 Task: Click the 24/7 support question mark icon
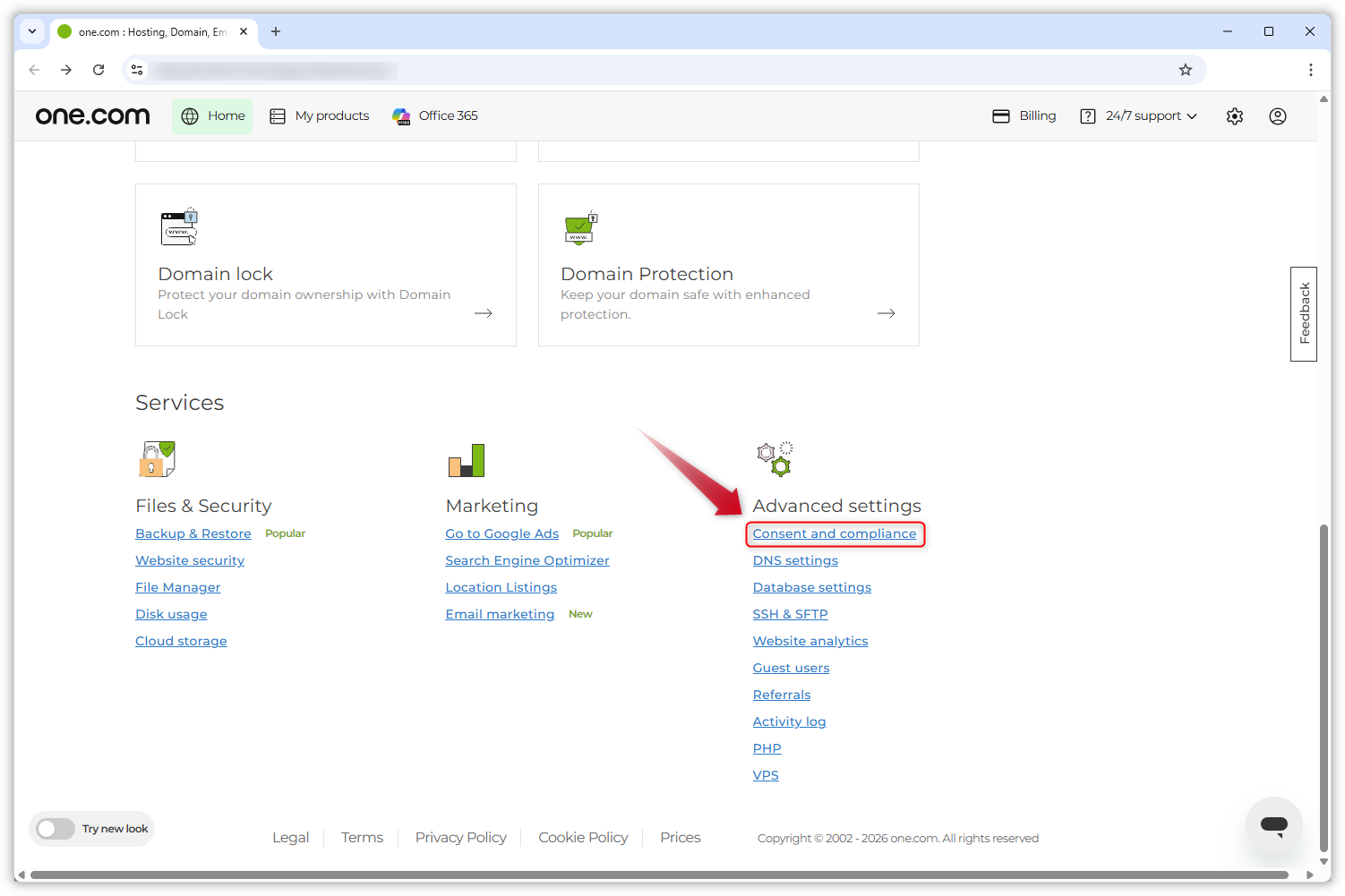coord(1087,115)
